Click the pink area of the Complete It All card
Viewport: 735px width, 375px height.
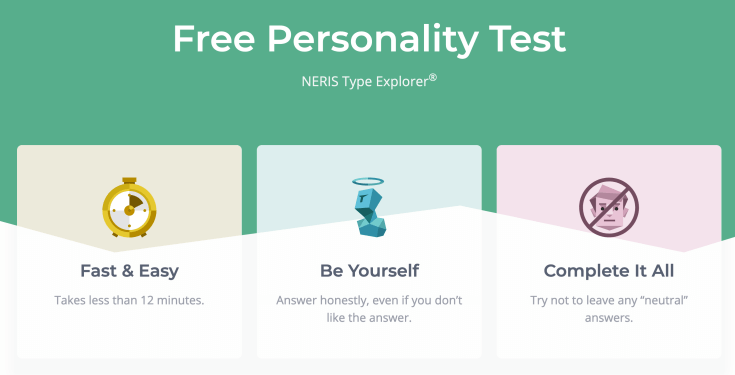click(x=680, y=188)
